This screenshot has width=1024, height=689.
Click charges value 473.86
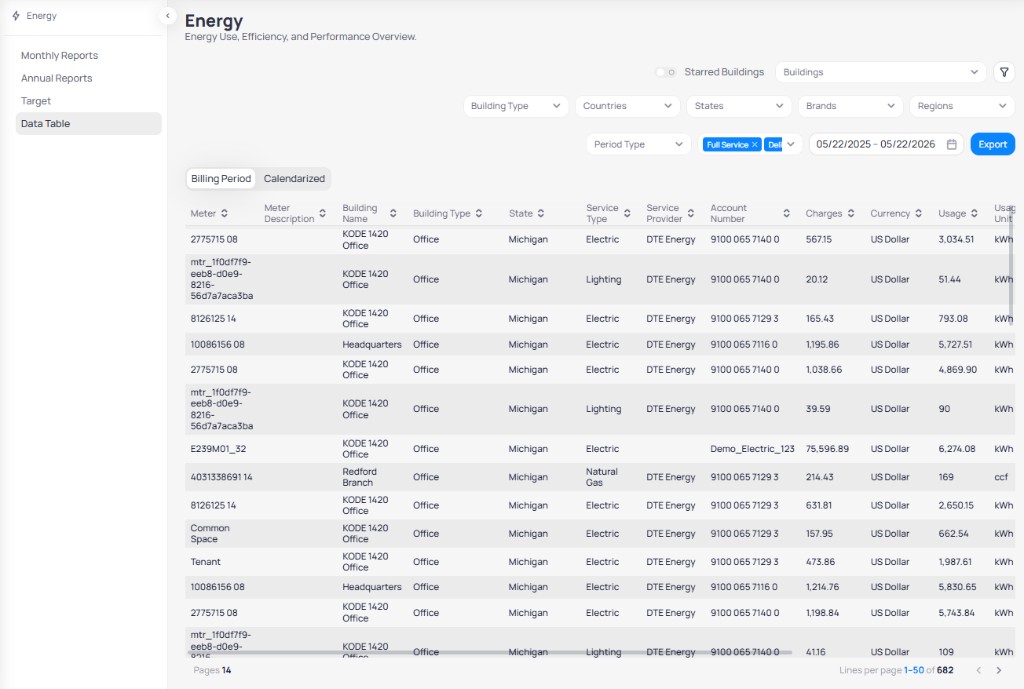[820, 562]
